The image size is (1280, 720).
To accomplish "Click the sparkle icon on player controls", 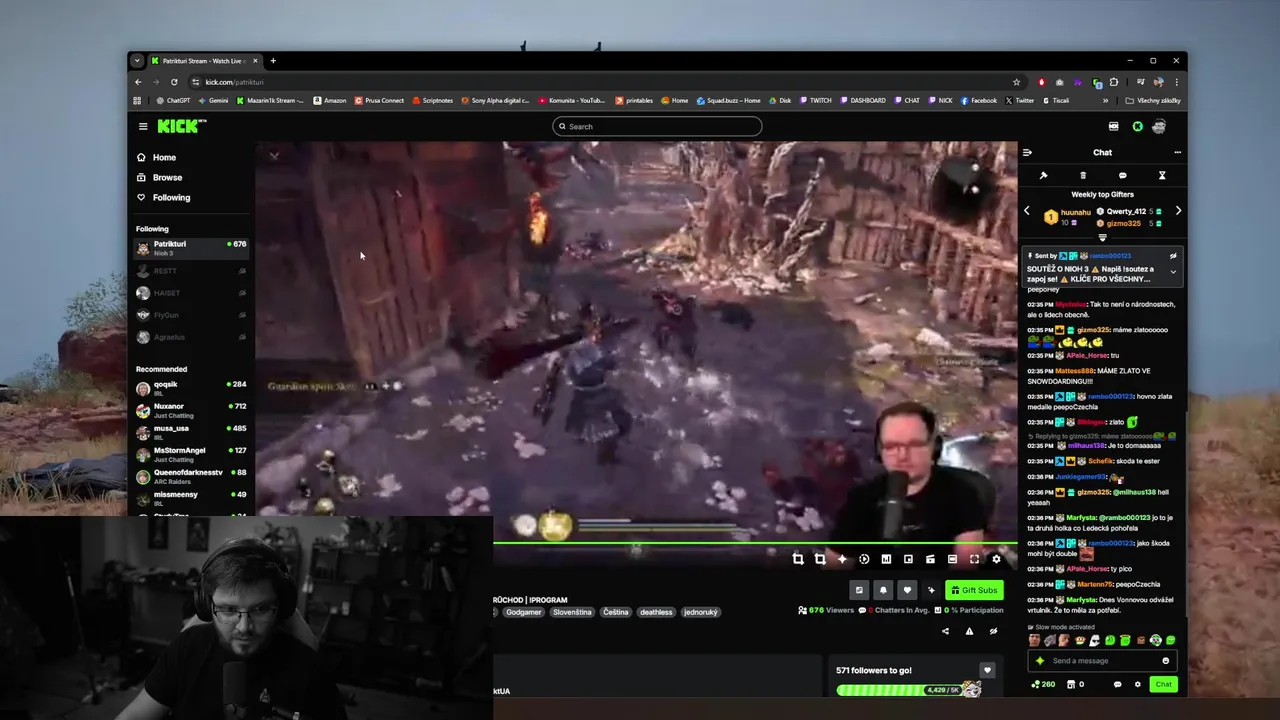I will tap(842, 559).
